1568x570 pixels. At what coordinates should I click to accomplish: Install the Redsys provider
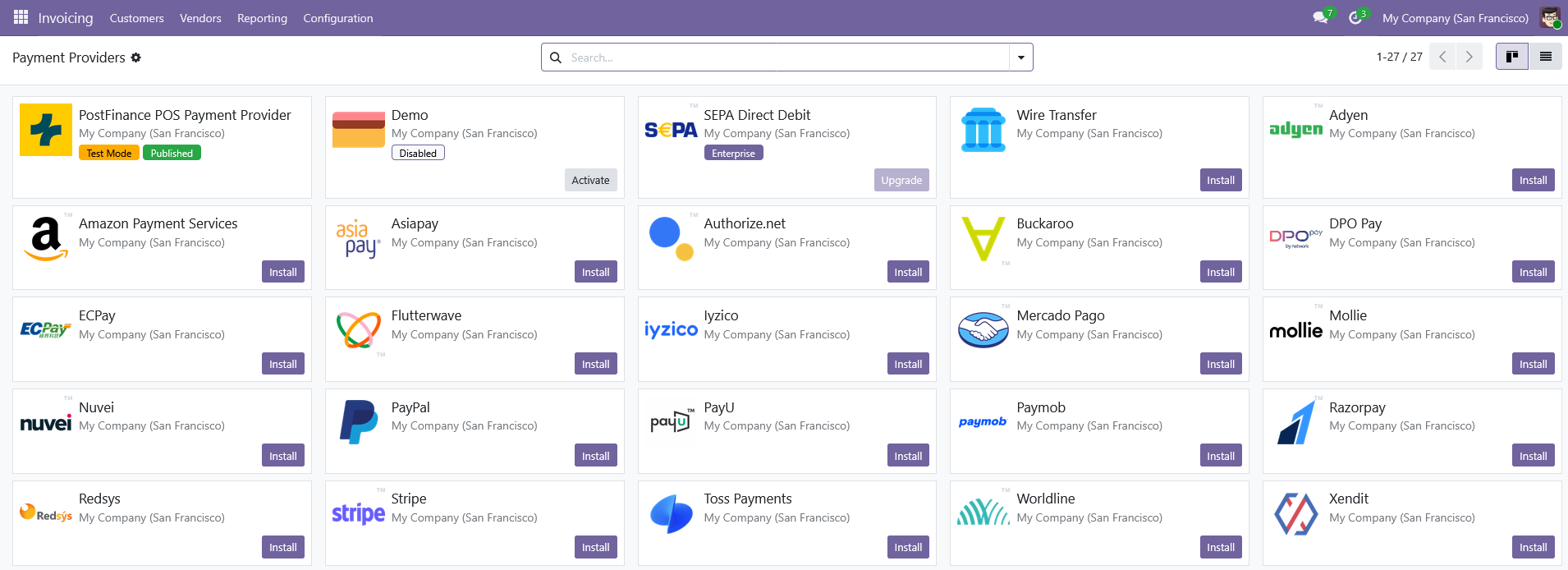click(x=283, y=547)
